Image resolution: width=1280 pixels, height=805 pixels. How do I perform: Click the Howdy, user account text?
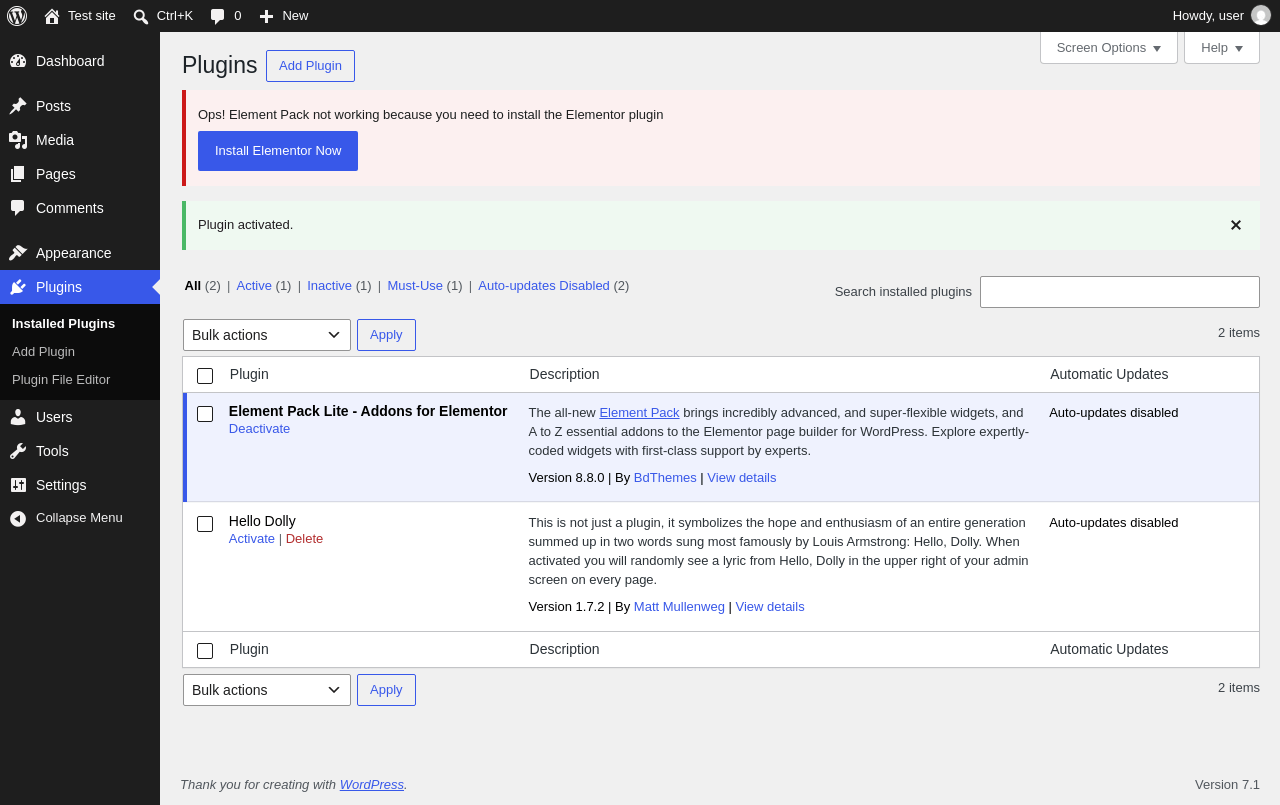(x=1208, y=16)
